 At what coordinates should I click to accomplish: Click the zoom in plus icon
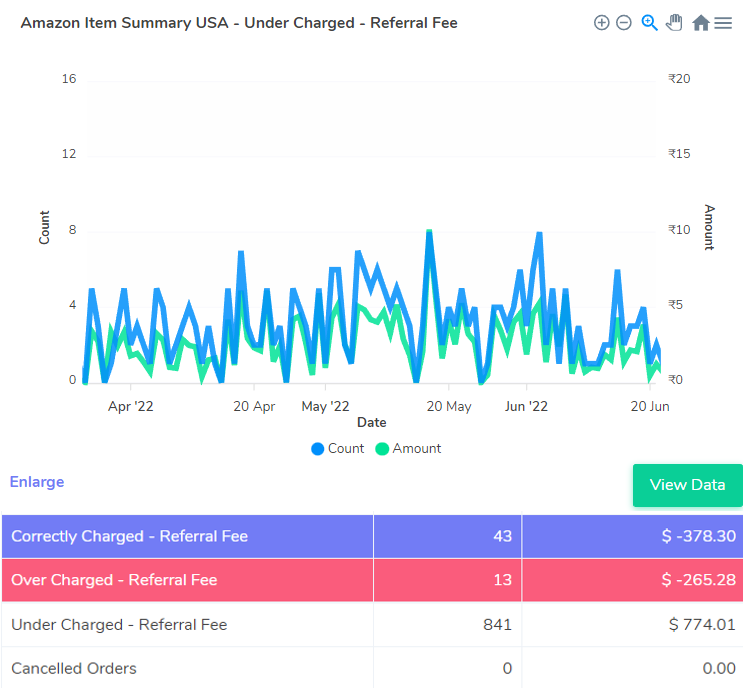(601, 23)
